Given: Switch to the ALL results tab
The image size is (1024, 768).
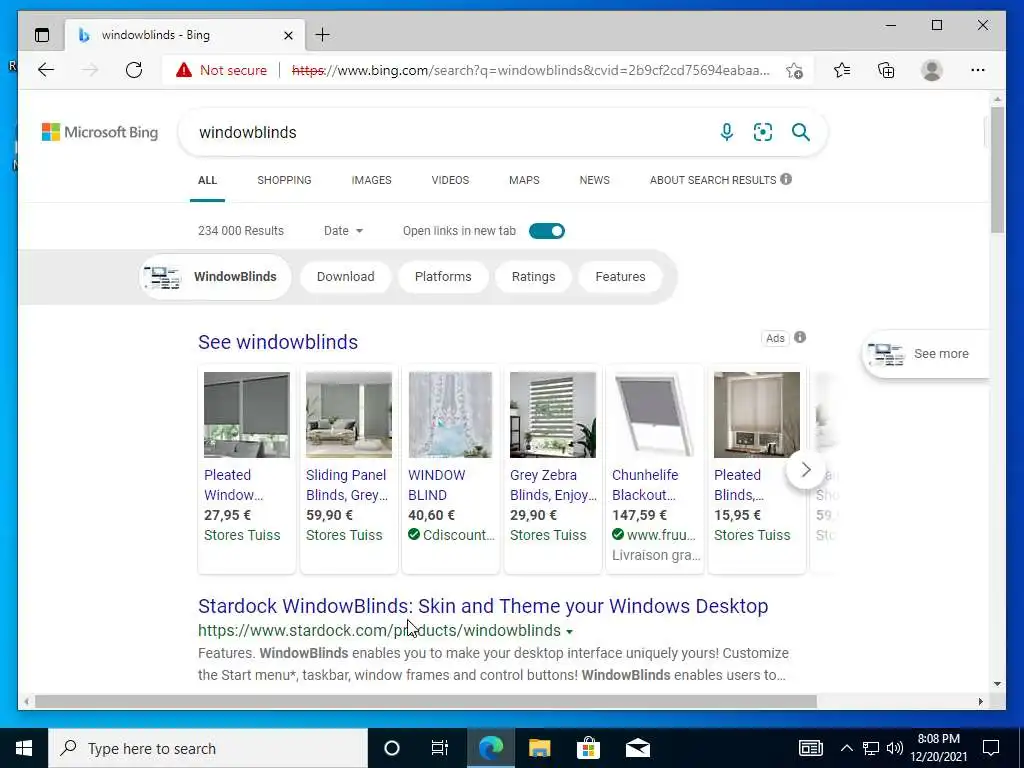Looking at the screenshot, I should pyautogui.click(x=207, y=180).
